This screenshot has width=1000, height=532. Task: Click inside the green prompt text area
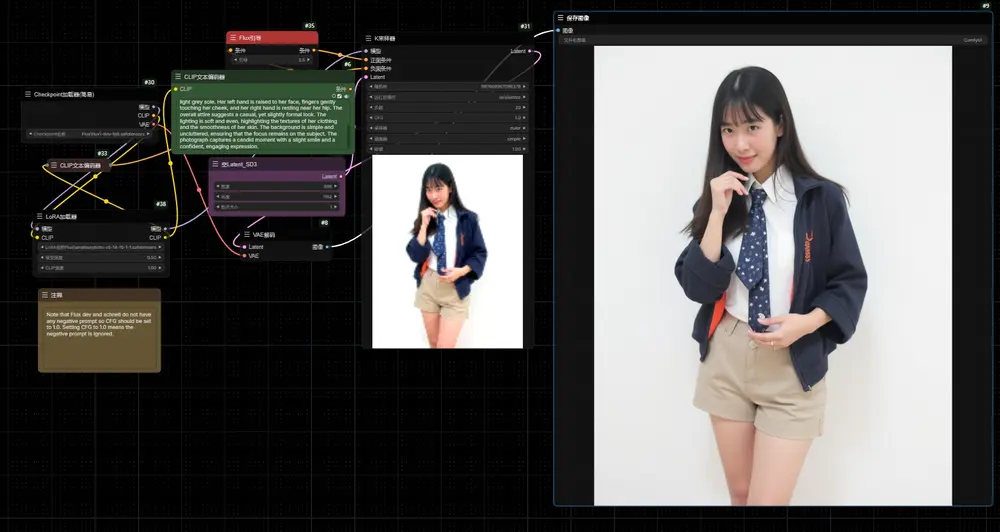click(262, 124)
